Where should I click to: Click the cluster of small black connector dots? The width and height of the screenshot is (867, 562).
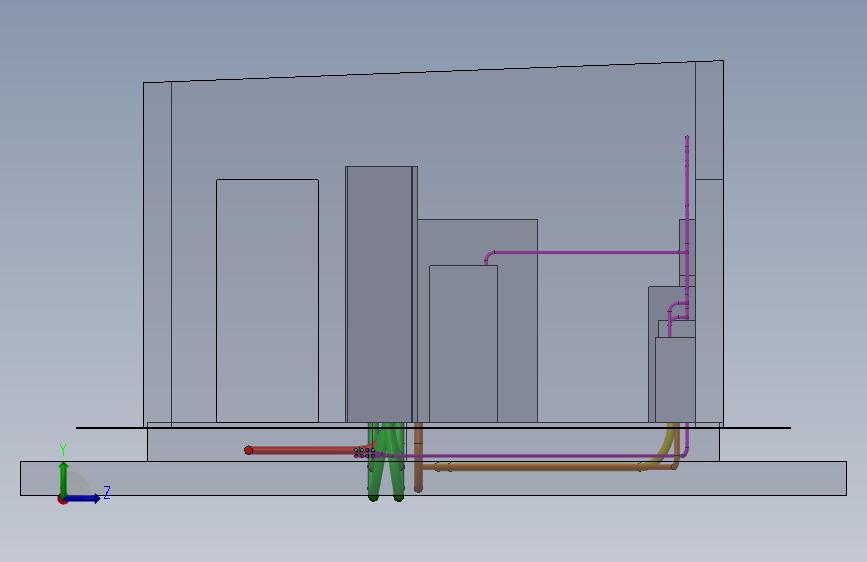364,452
